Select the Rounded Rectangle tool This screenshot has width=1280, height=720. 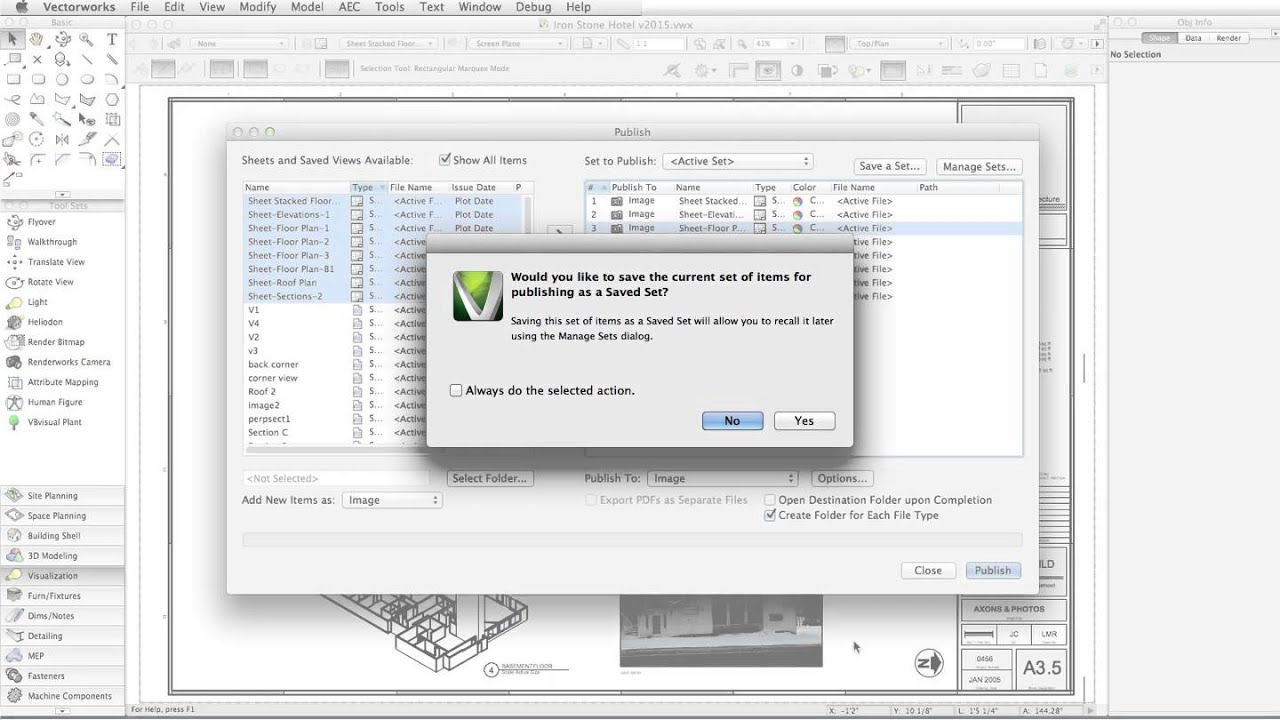tap(37, 79)
